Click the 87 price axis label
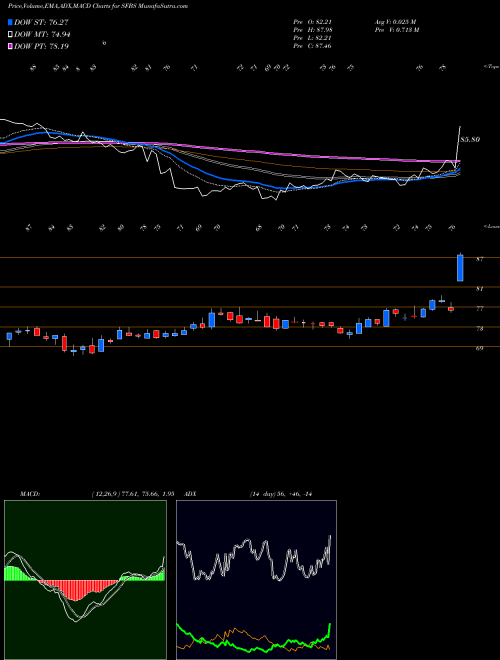The height and width of the screenshot is (660, 500). [x=479, y=259]
